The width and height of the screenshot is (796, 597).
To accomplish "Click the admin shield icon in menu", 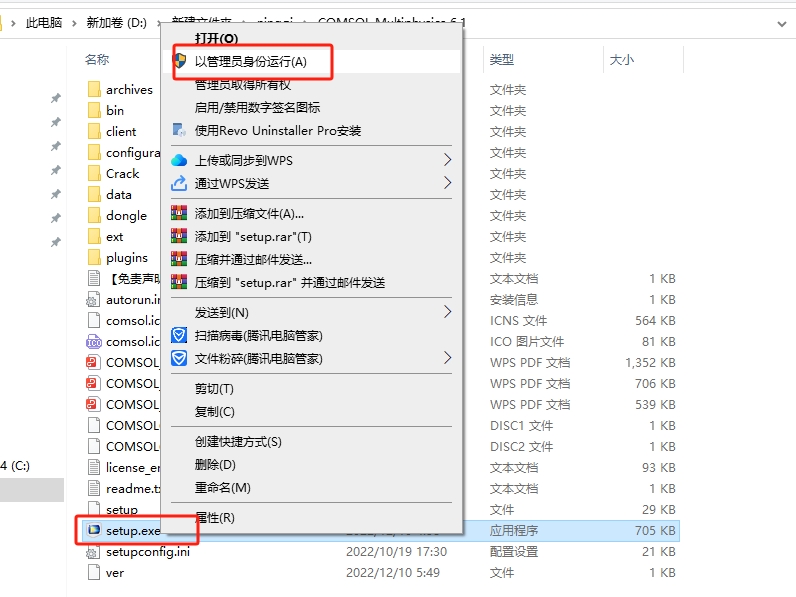I will [x=180, y=61].
